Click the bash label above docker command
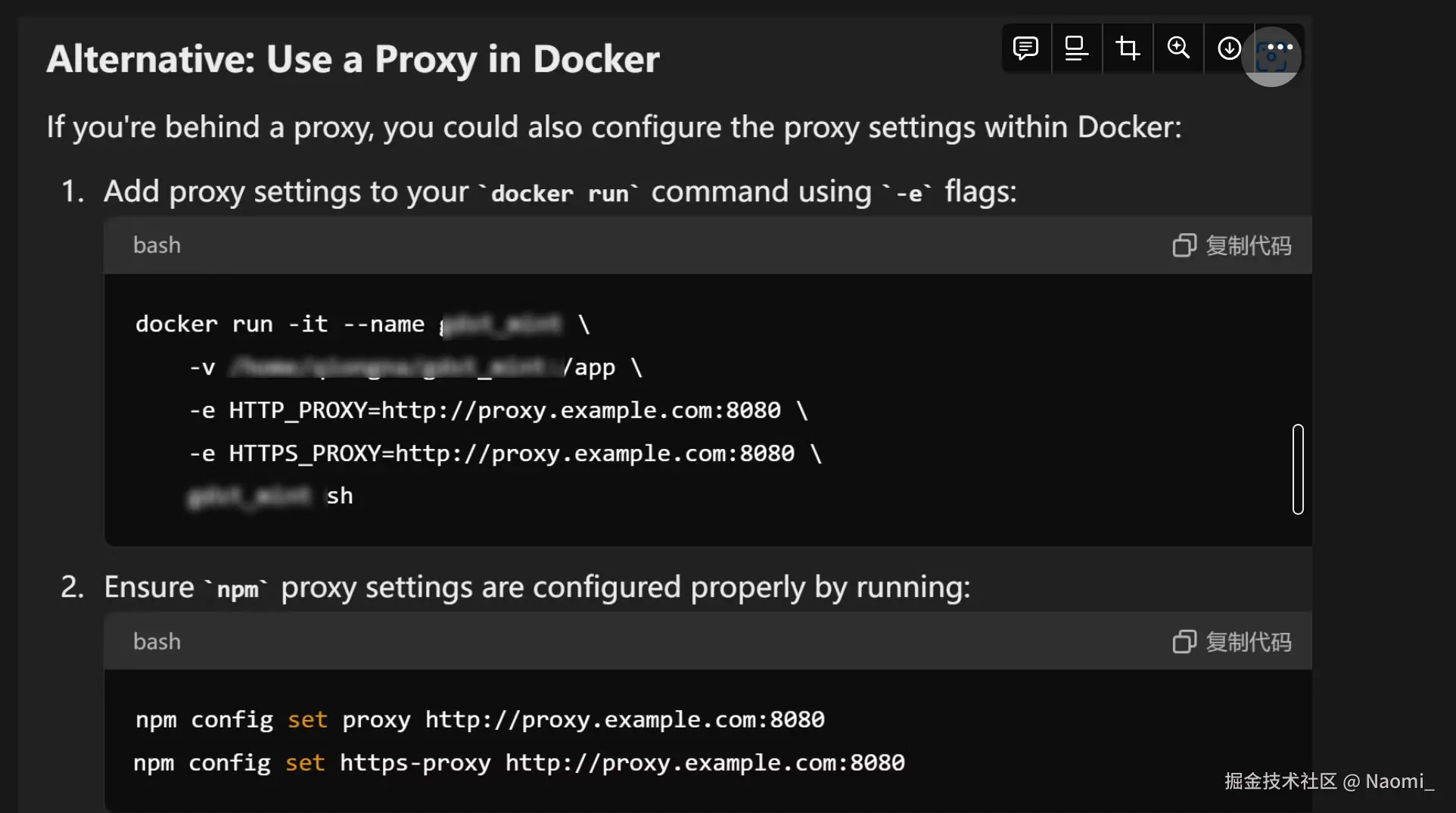Screen dimensions: 1456x813 [157, 245]
